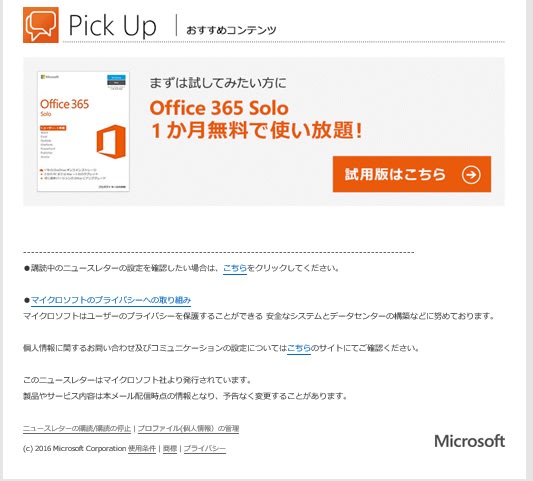This screenshot has height=481, width=533.
Task: Click the Microsoft logo in footer
Action: [469, 441]
